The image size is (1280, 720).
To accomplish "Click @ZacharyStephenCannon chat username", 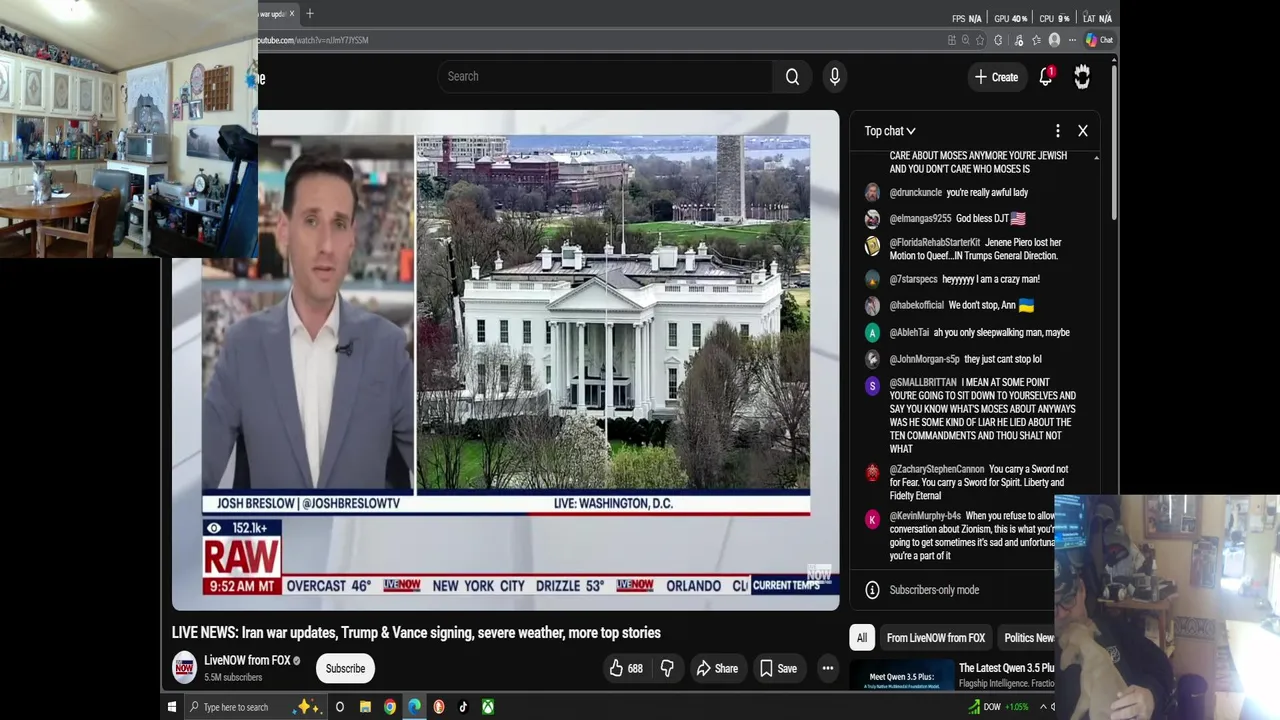I will [x=937, y=470].
